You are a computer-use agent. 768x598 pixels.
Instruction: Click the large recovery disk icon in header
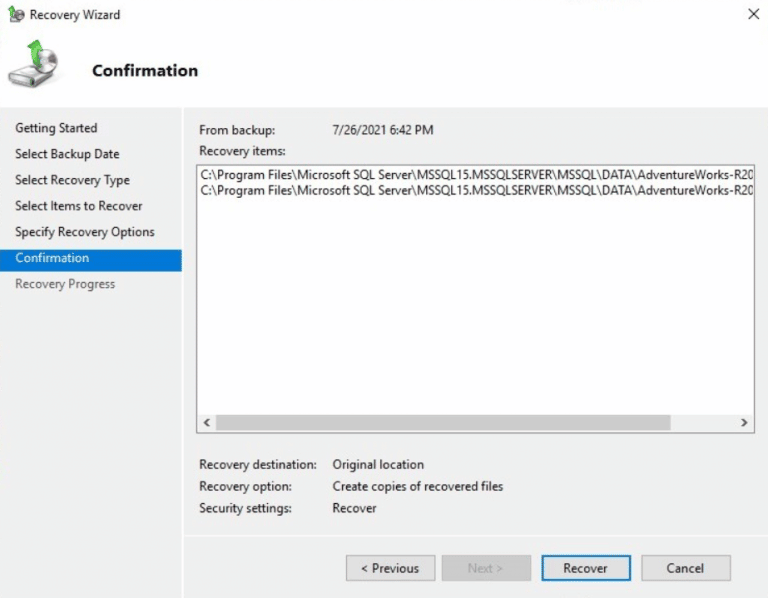(34, 65)
